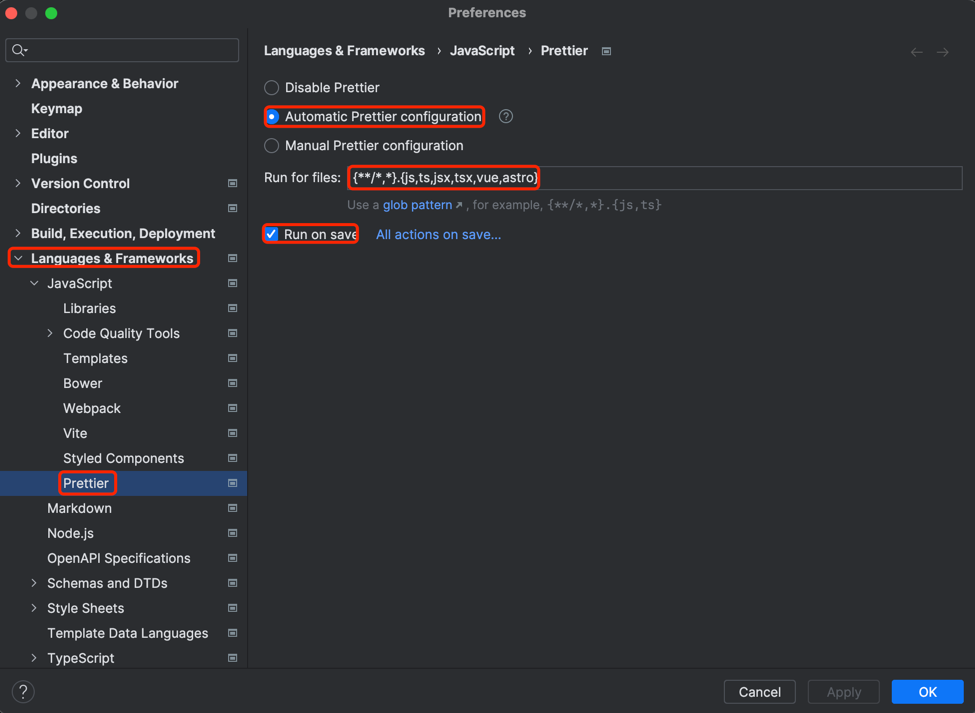The image size is (975, 713).
Task: Open All actions on save link
Action: click(438, 234)
